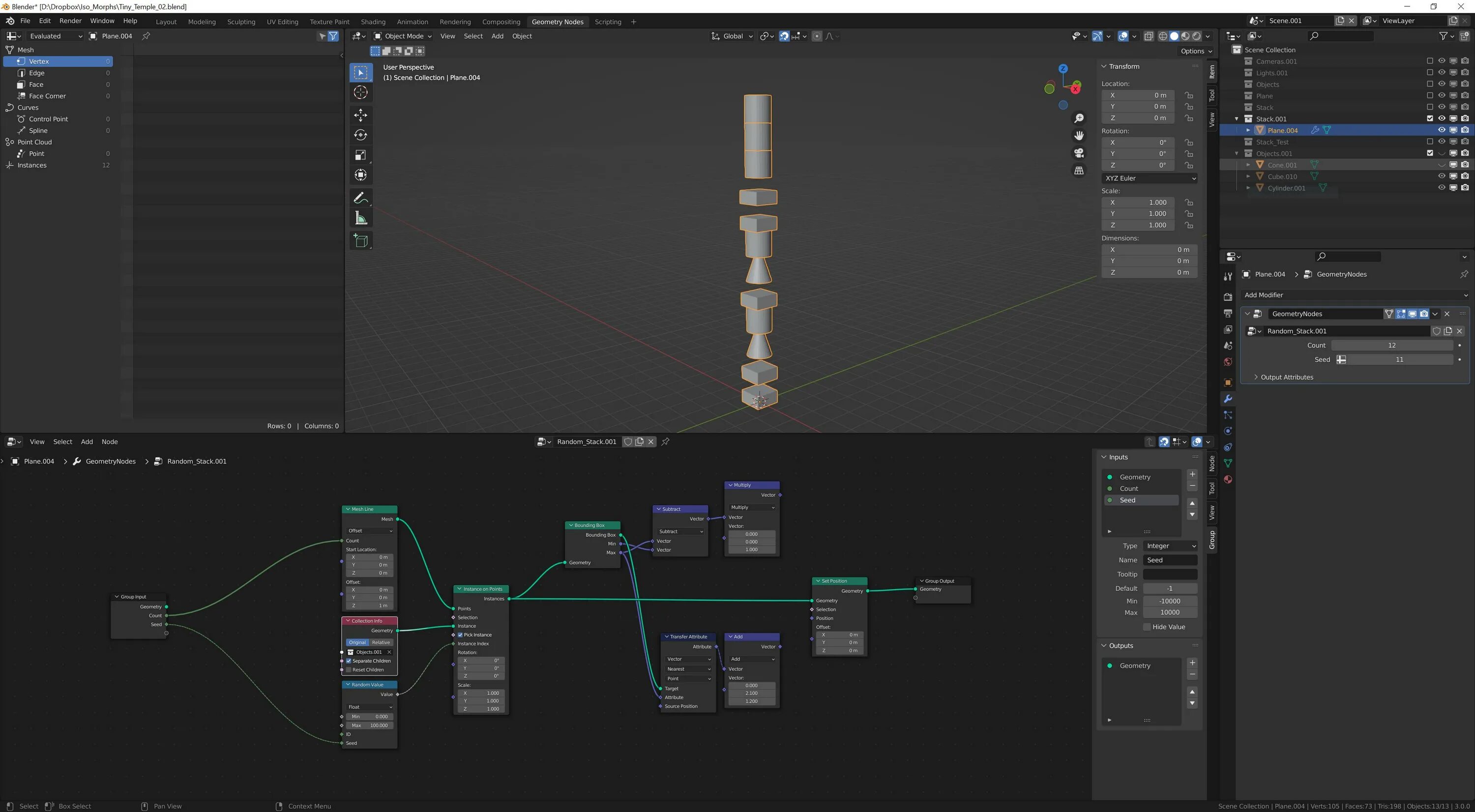Select the Move tool in viewport toolbar
The width and height of the screenshot is (1475, 812).
pos(360,115)
